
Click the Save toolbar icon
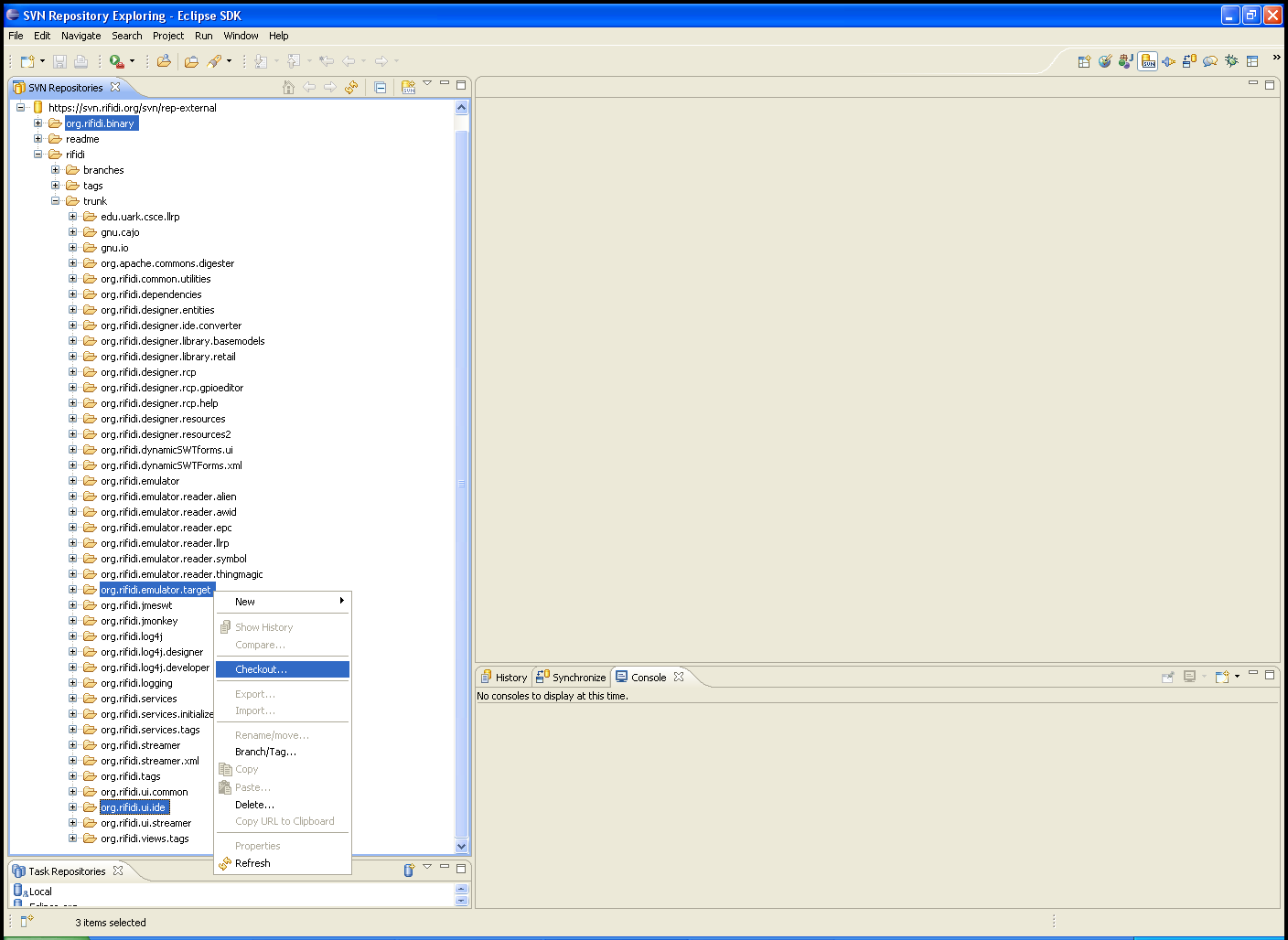[x=59, y=61]
